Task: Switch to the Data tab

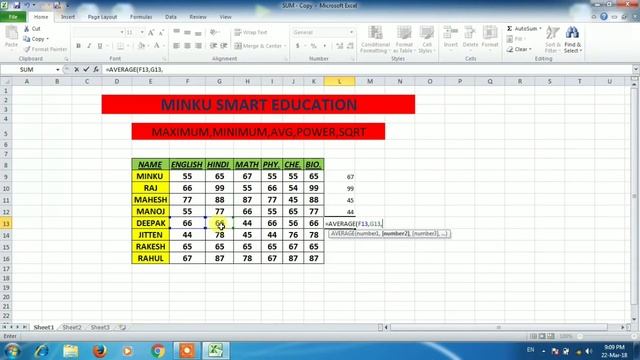Action: (x=171, y=17)
